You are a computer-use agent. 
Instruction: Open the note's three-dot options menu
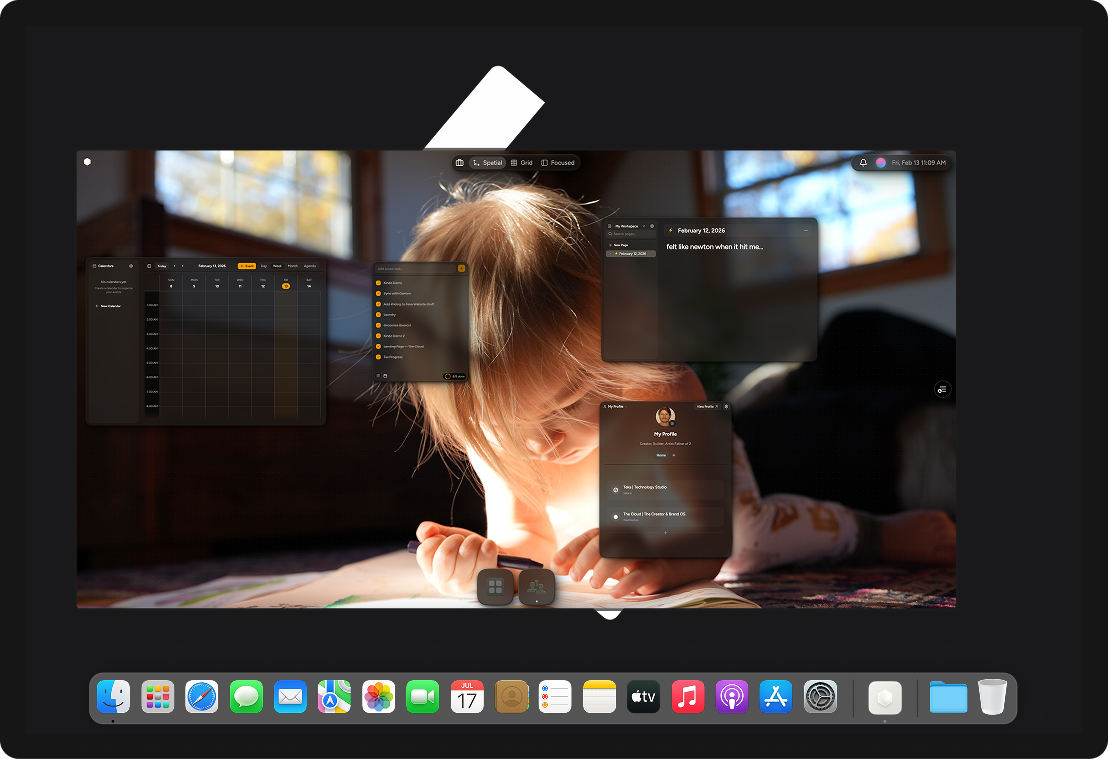click(805, 230)
